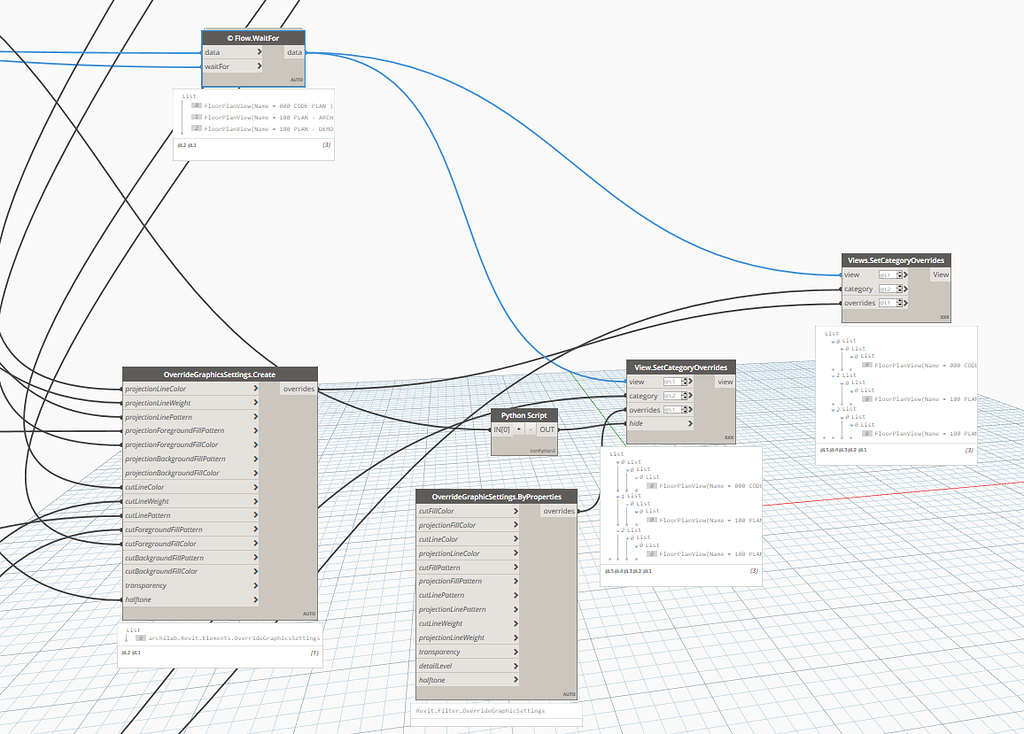The image size is (1024, 734).
Task: Toggle cross-product lacing on Views.SetCategoryOverrides
Action: click(944, 316)
